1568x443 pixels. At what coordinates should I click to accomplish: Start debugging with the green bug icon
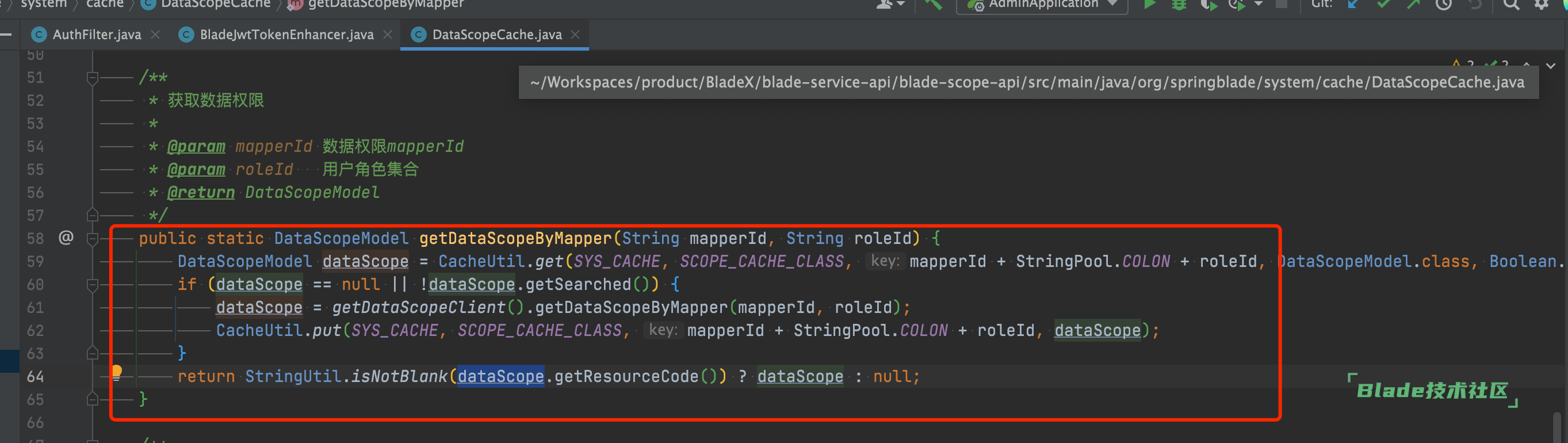[x=1179, y=4]
